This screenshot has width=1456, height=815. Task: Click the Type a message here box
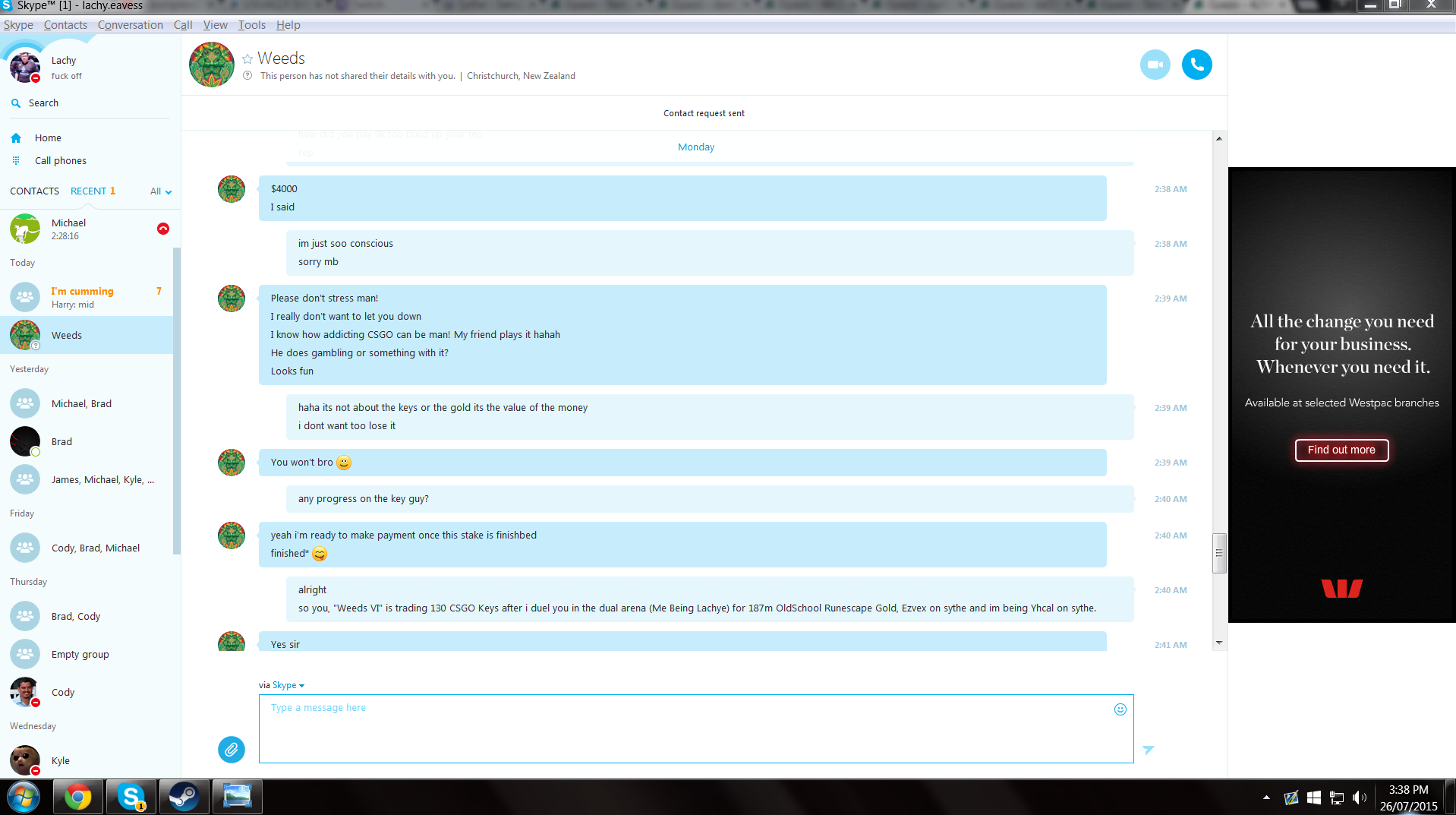[x=696, y=728]
